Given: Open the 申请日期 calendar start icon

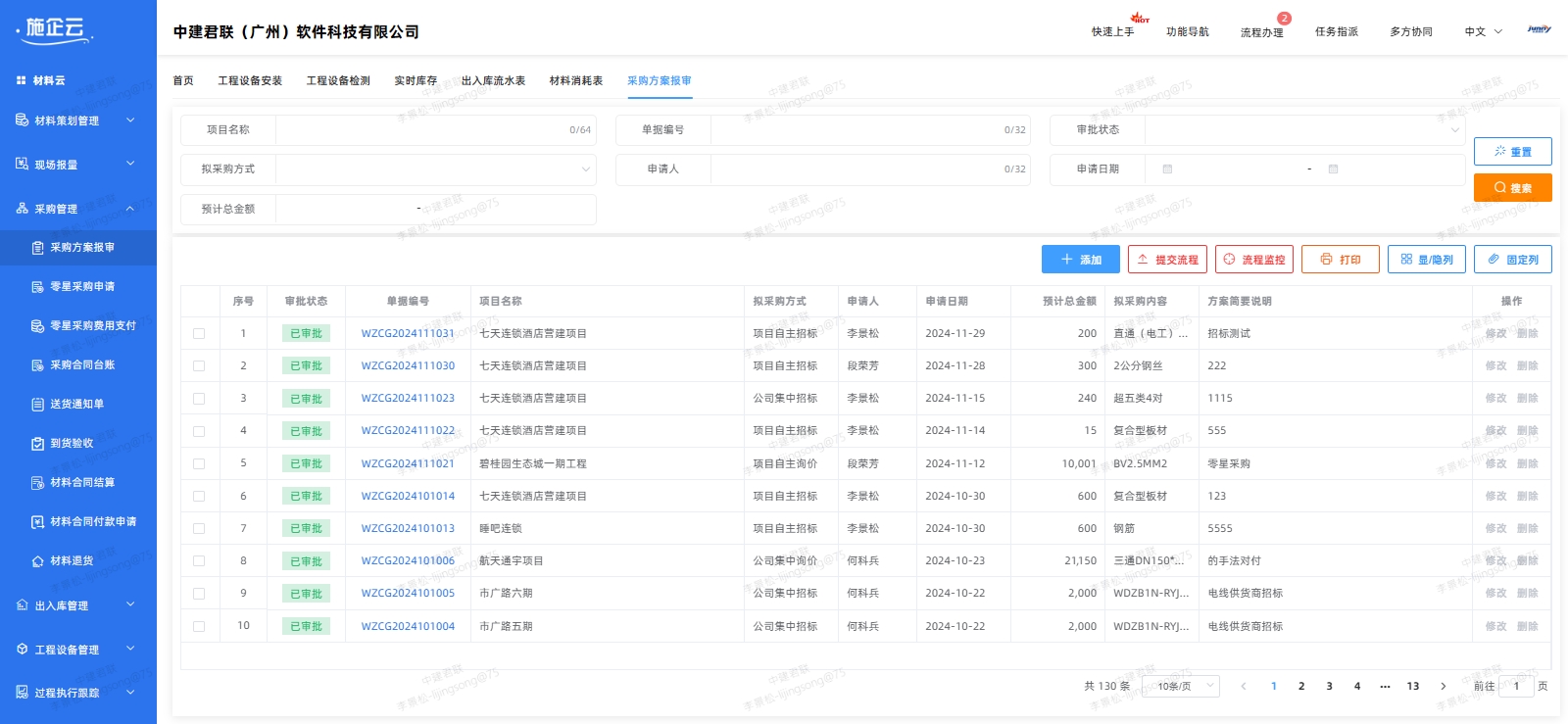Looking at the screenshot, I should click(x=1167, y=169).
